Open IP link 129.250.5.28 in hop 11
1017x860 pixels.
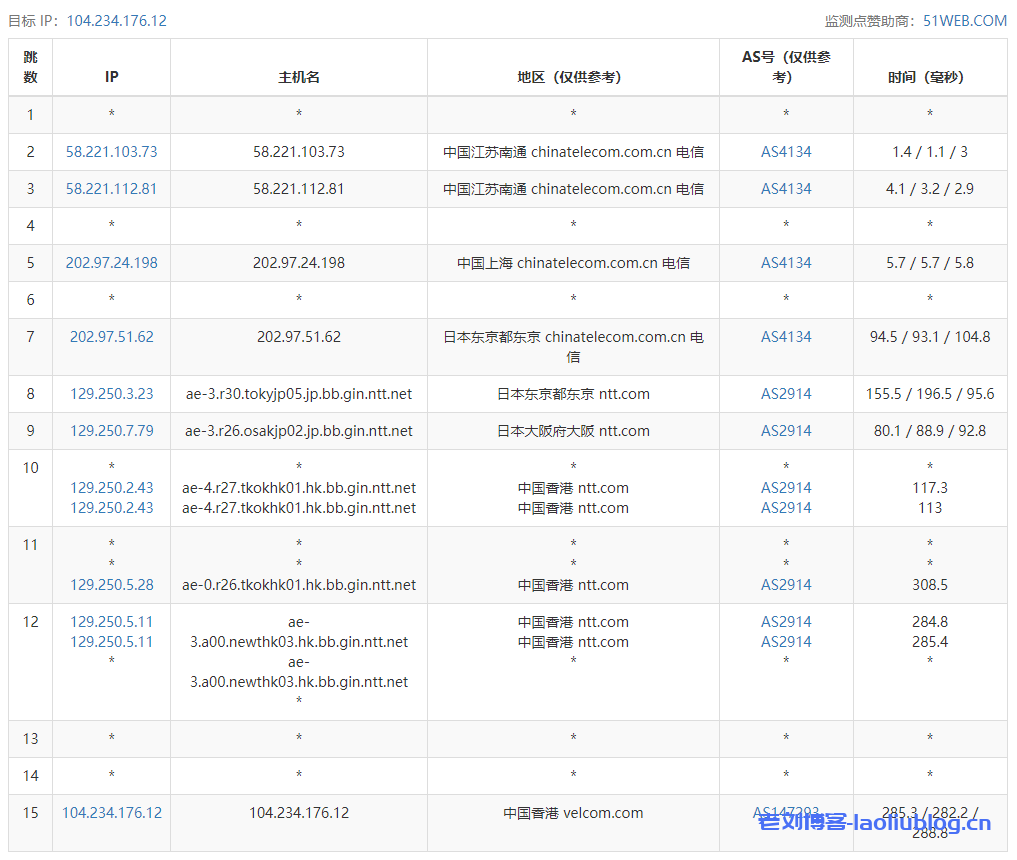pyautogui.click(x=111, y=585)
